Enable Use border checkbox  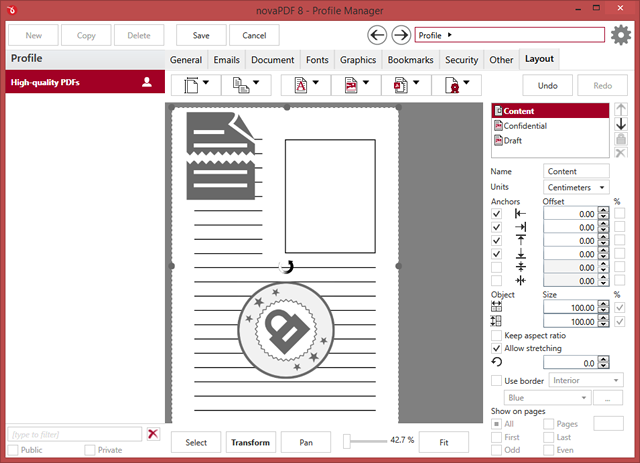[496, 381]
